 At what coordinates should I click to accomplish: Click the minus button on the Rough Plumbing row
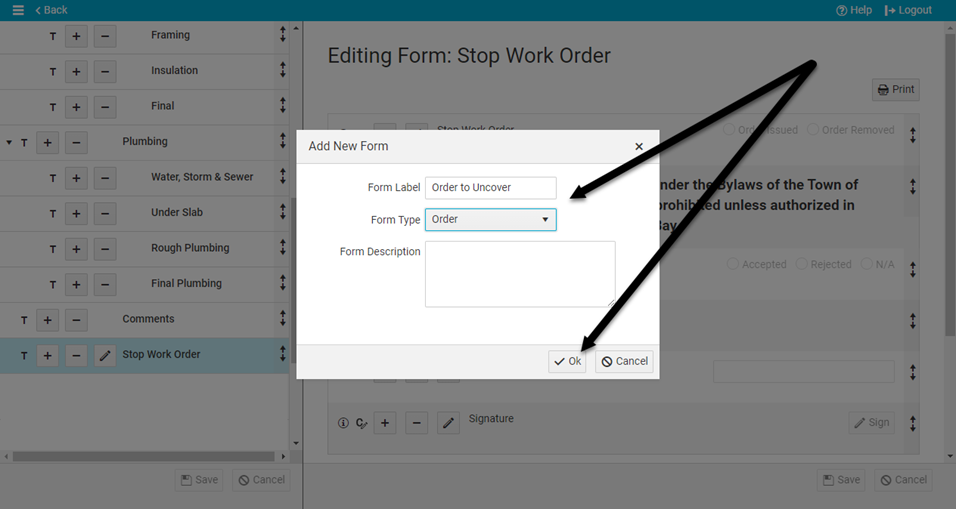(105, 249)
